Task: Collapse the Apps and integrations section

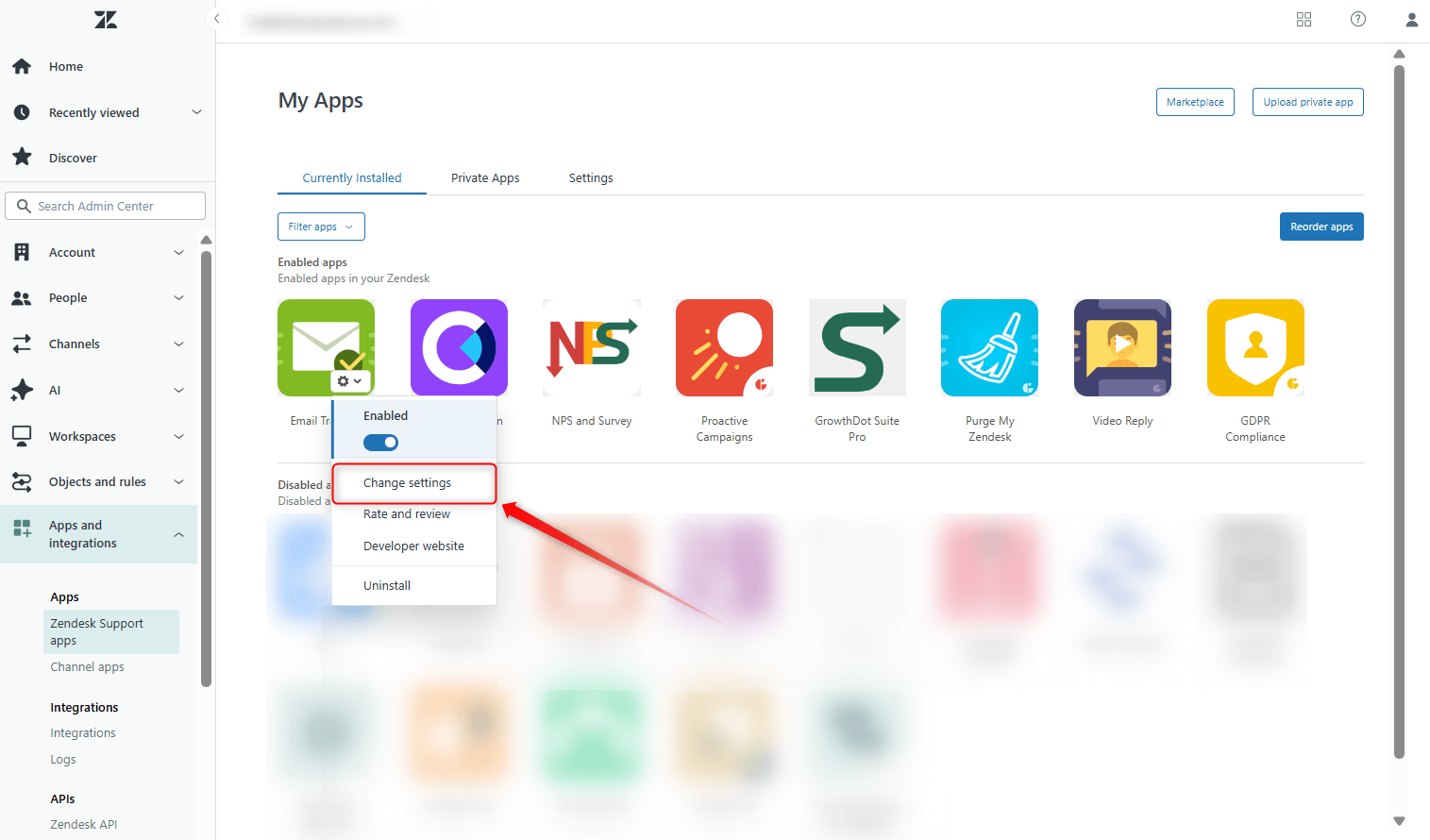Action: [179, 534]
